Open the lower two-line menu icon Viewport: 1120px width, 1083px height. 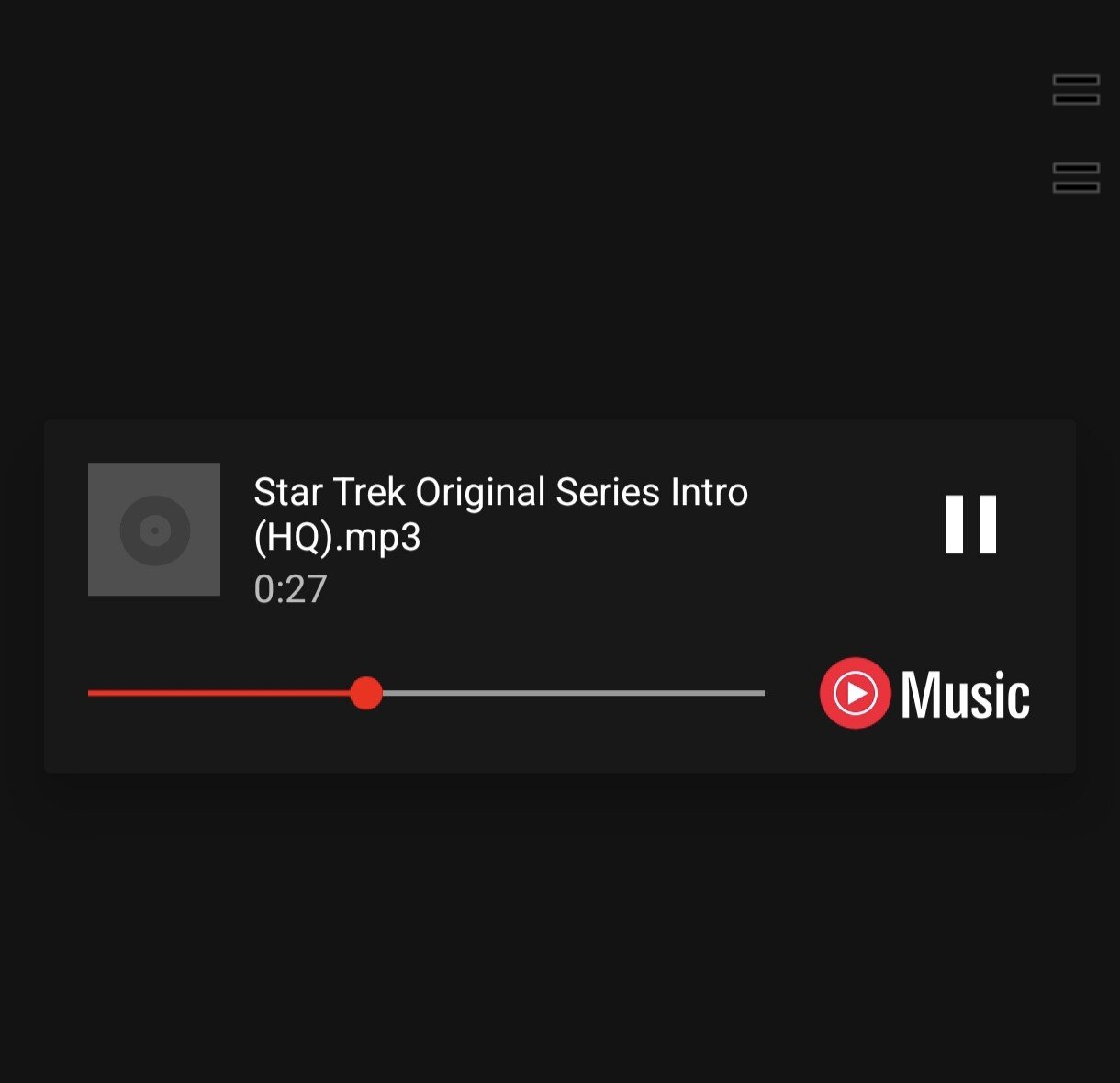point(1076,178)
